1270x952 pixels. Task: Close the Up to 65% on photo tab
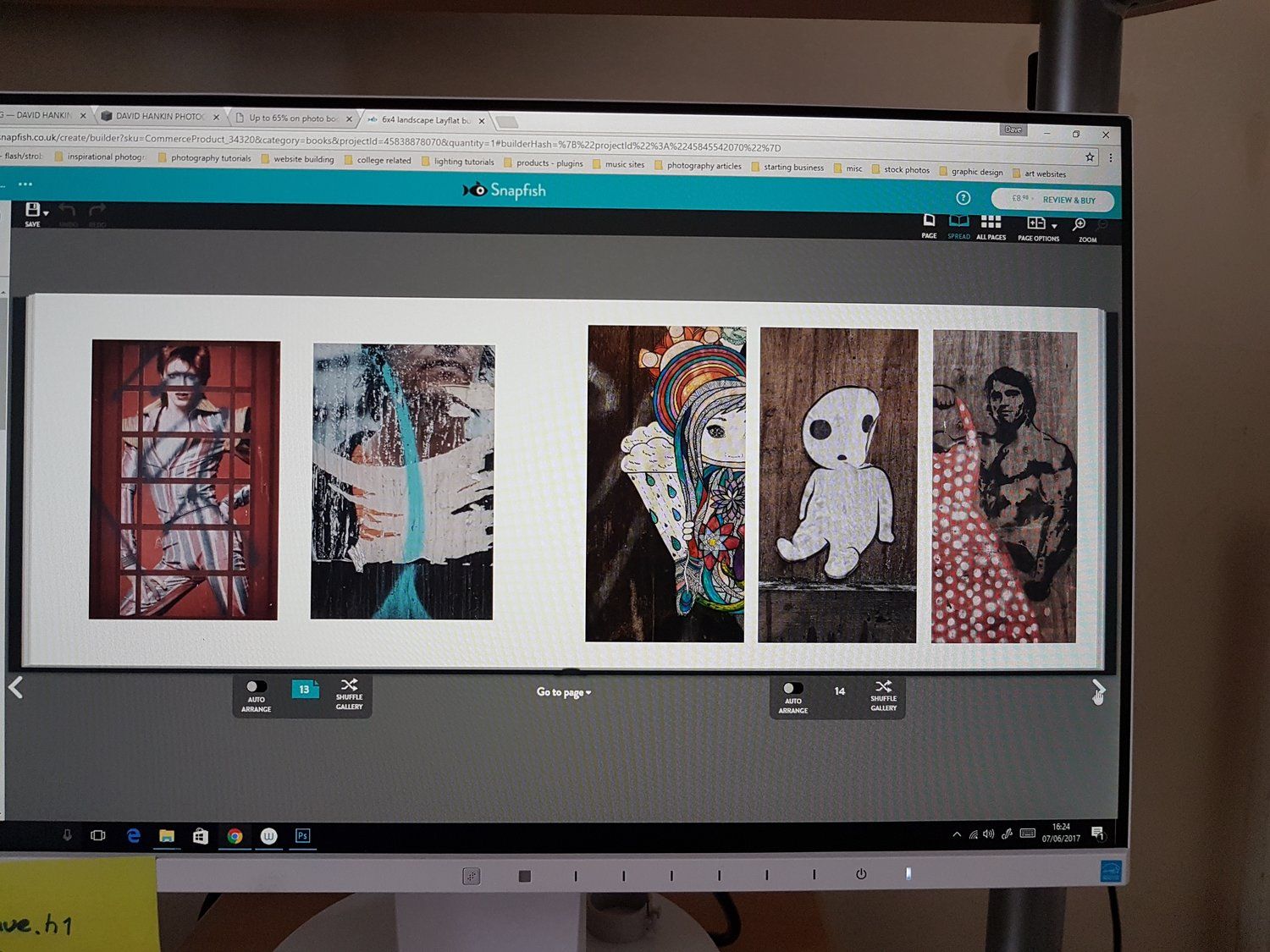point(348,119)
